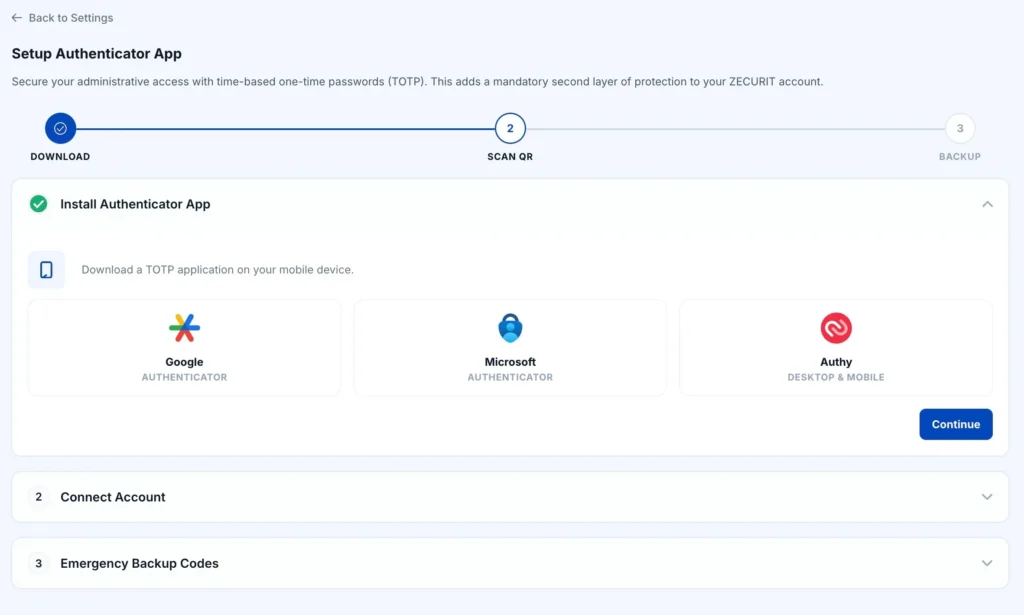Screen dimensions: 1024x615
Task: Click the Microsoft card's AUTHENTICATOR label
Action: tap(510, 377)
